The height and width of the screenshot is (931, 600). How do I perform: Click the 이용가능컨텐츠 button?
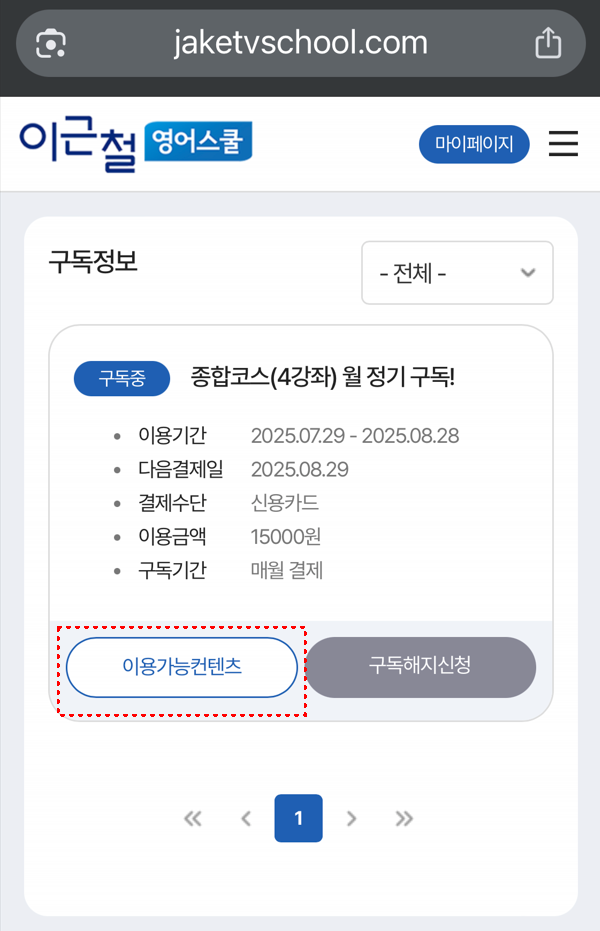coord(182,667)
